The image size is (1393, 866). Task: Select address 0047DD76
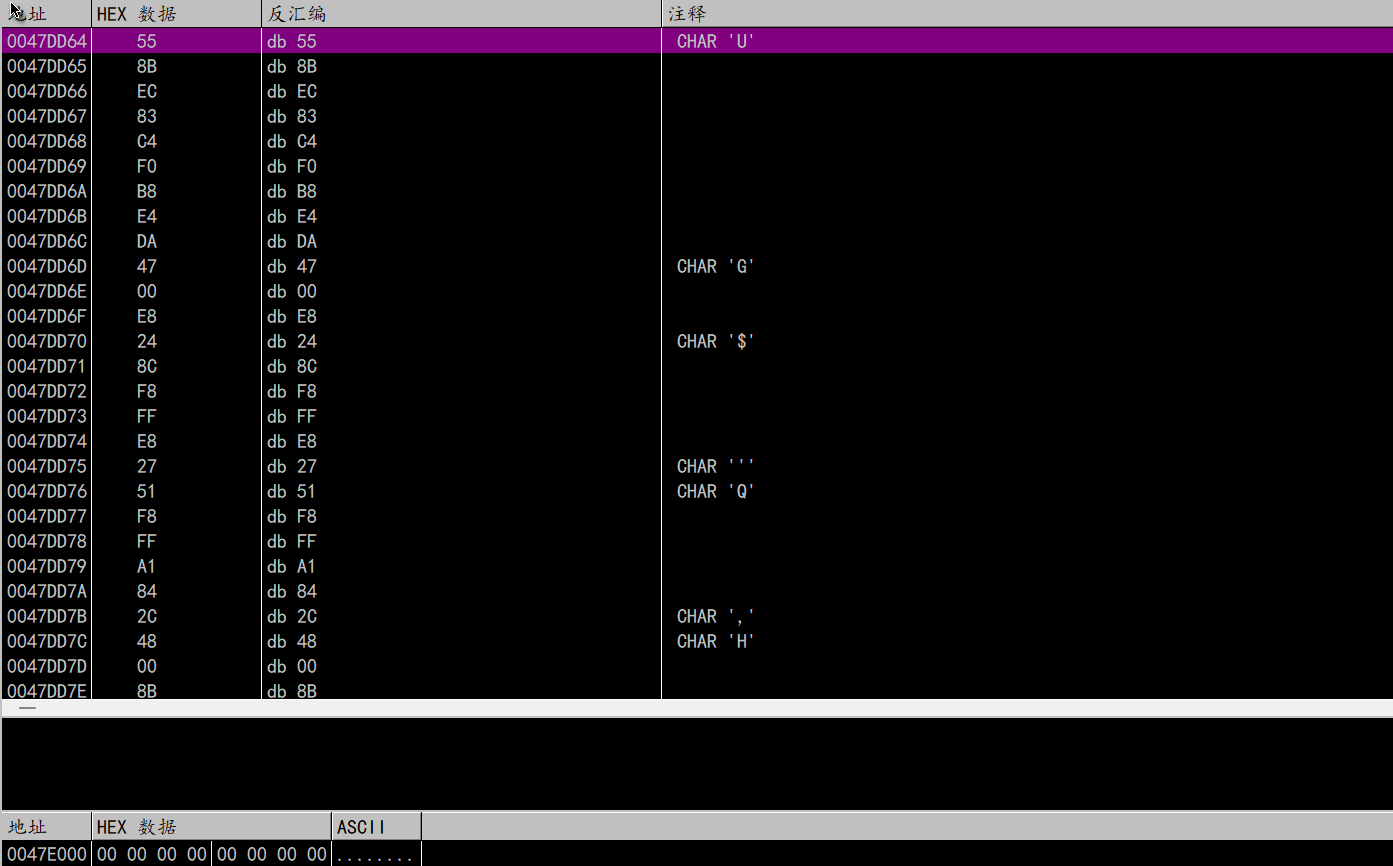(x=47, y=491)
